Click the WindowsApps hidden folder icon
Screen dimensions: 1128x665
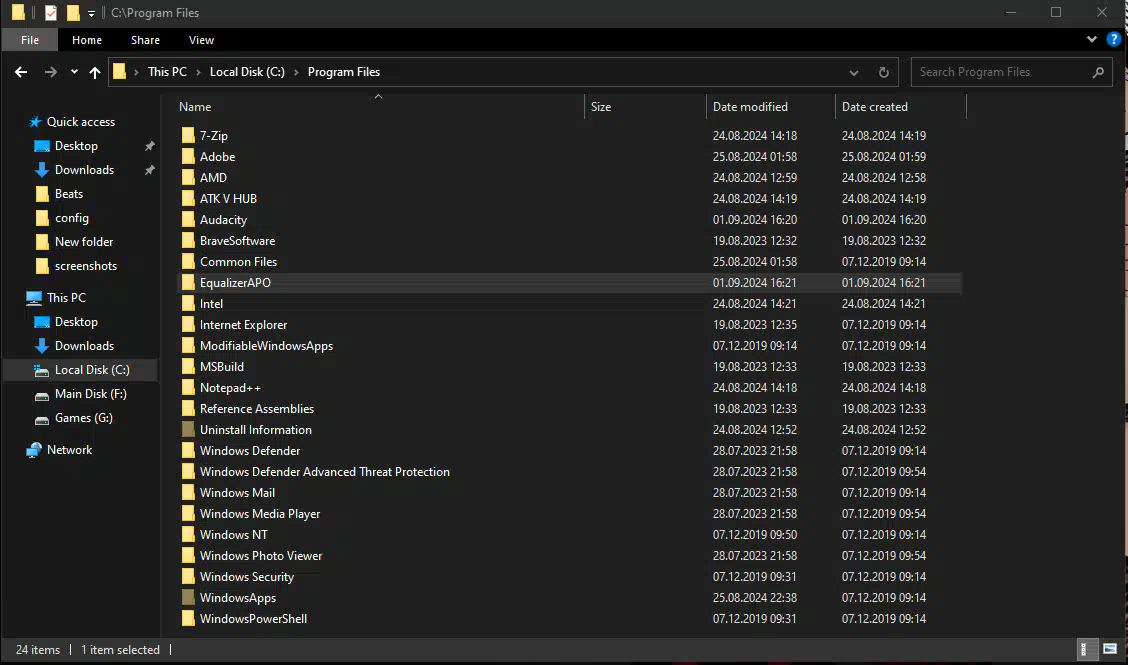[188, 597]
